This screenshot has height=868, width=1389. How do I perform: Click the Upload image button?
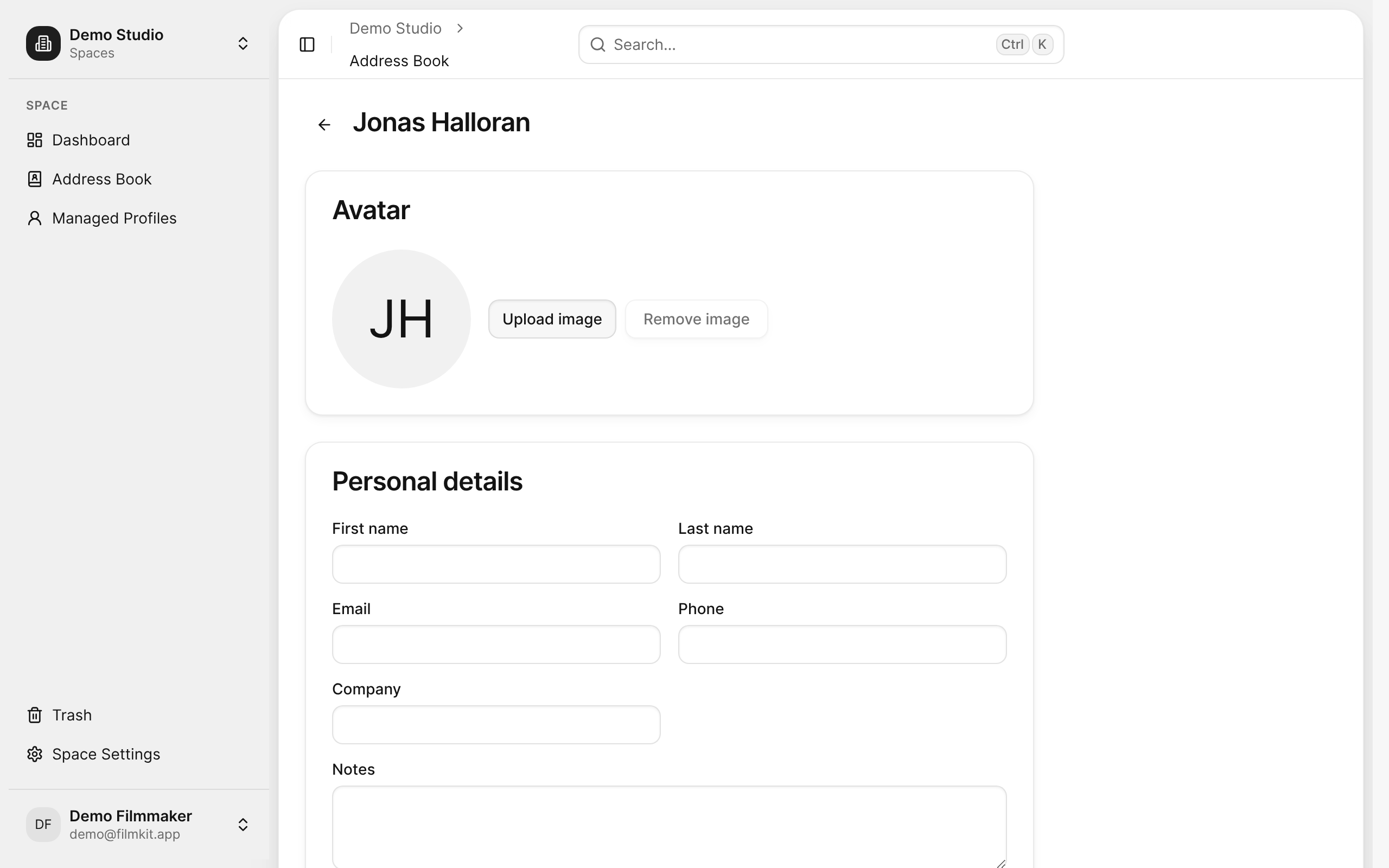point(552,318)
